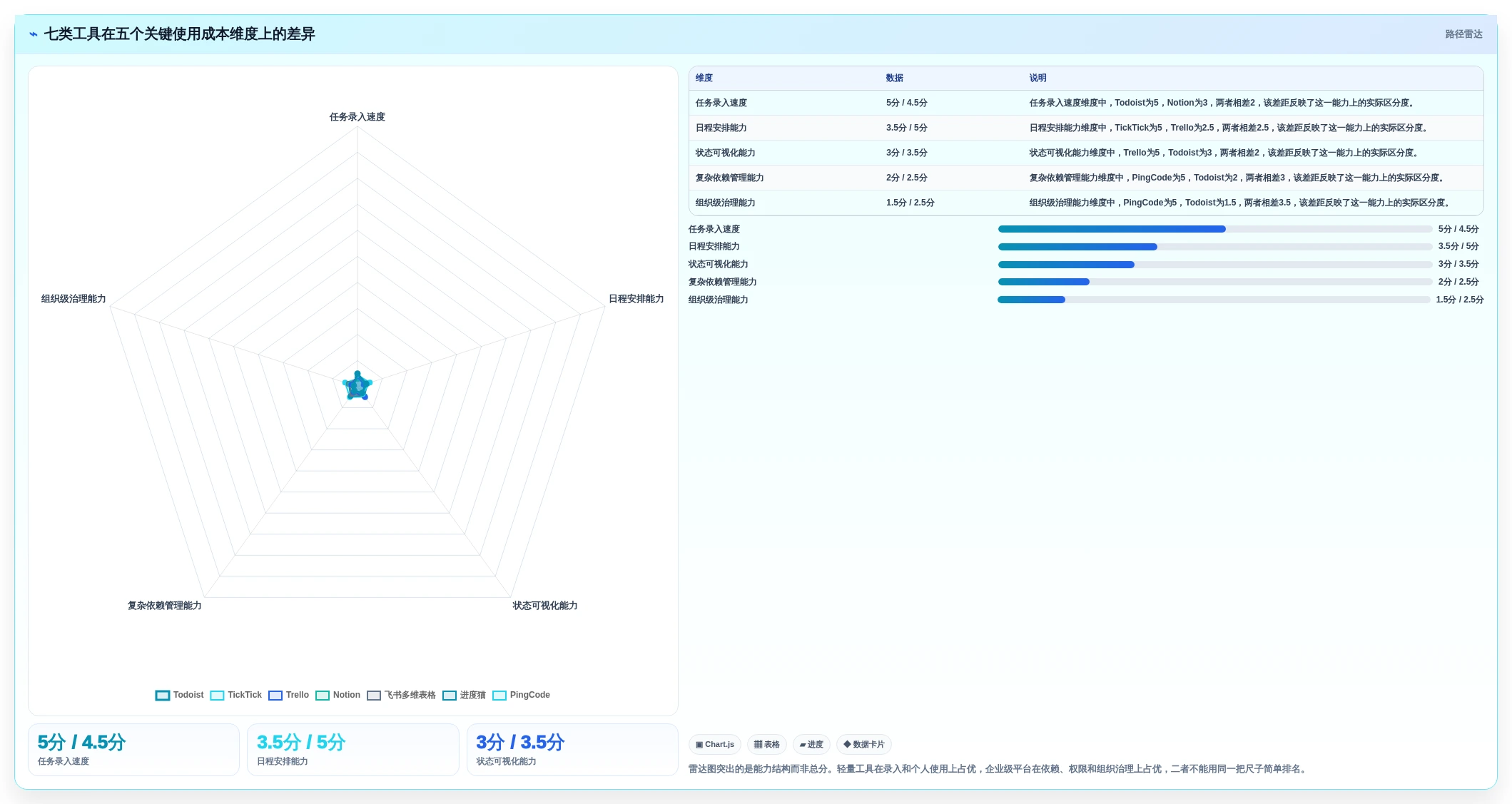Click the 路径雷达 label in header
This screenshot has height=804, width=1512.
1463,34
